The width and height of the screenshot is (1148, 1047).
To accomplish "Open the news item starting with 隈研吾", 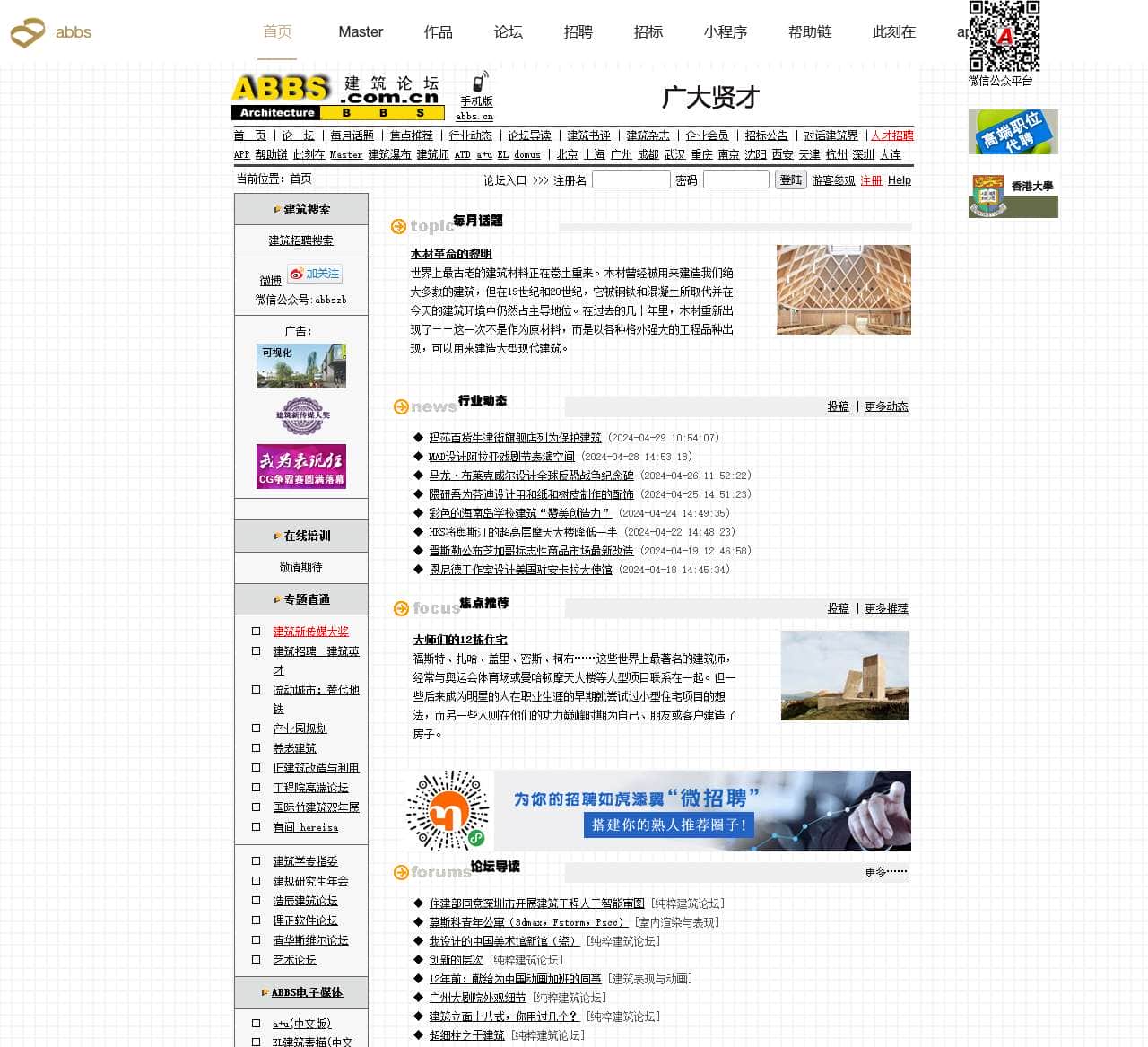I will (532, 494).
